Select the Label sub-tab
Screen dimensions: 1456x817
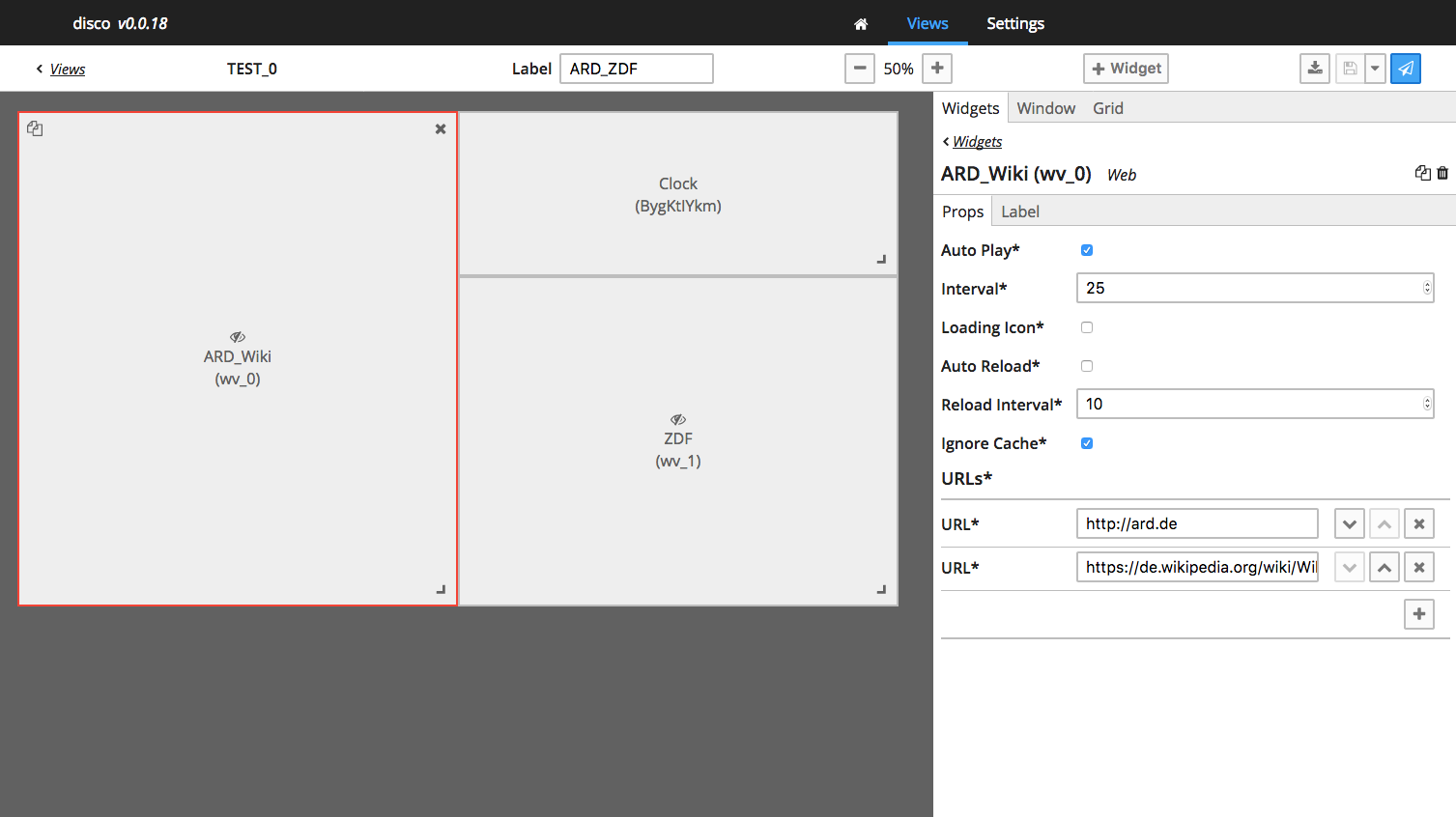pyautogui.click(x=1020, y=211)
